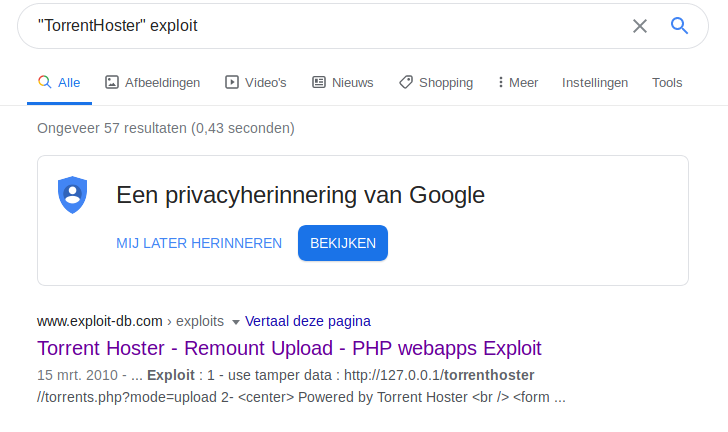The image size is (728, 432).
Task: Open the Torrent Hoster Remount Upload result
Action: 289,348
